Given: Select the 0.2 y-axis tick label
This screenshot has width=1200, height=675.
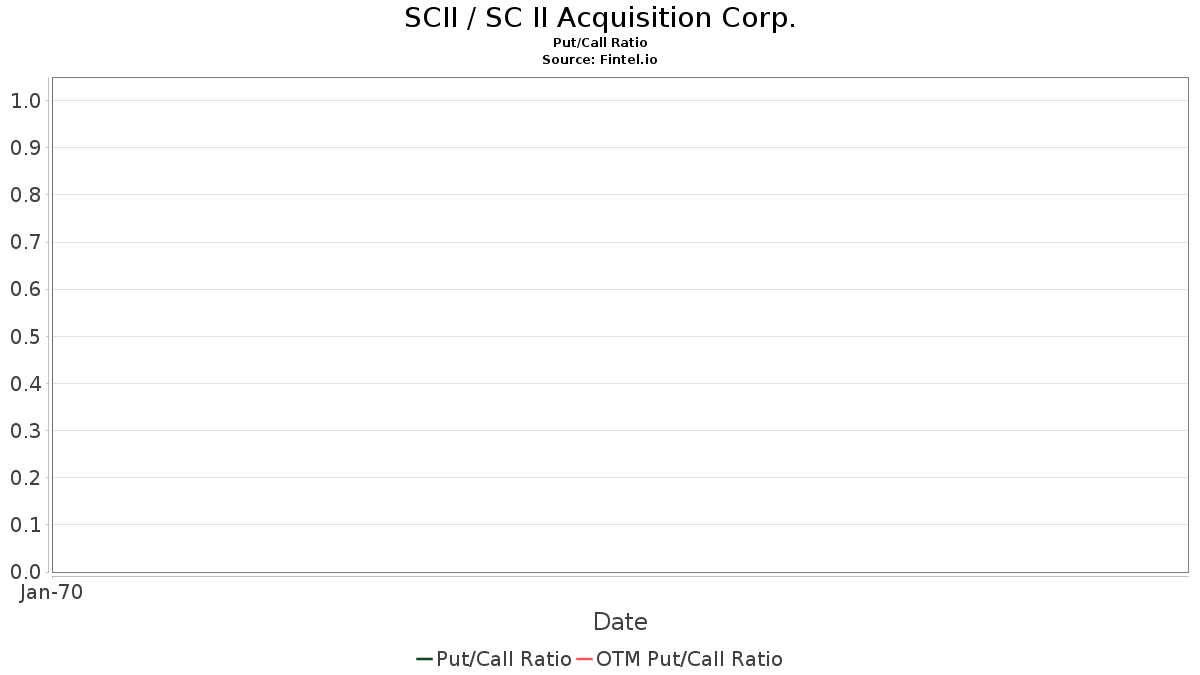Looking at the screenshot, I should coord(25,478).
